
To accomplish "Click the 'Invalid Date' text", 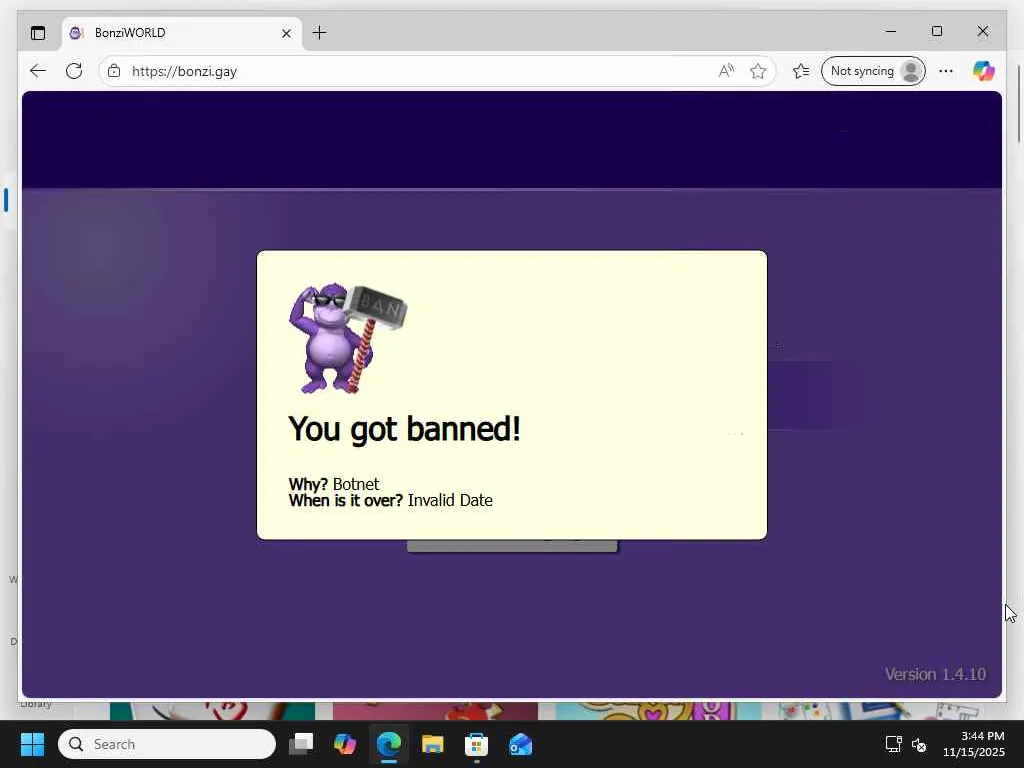I will pyautogui.click(x=450, y=500).
